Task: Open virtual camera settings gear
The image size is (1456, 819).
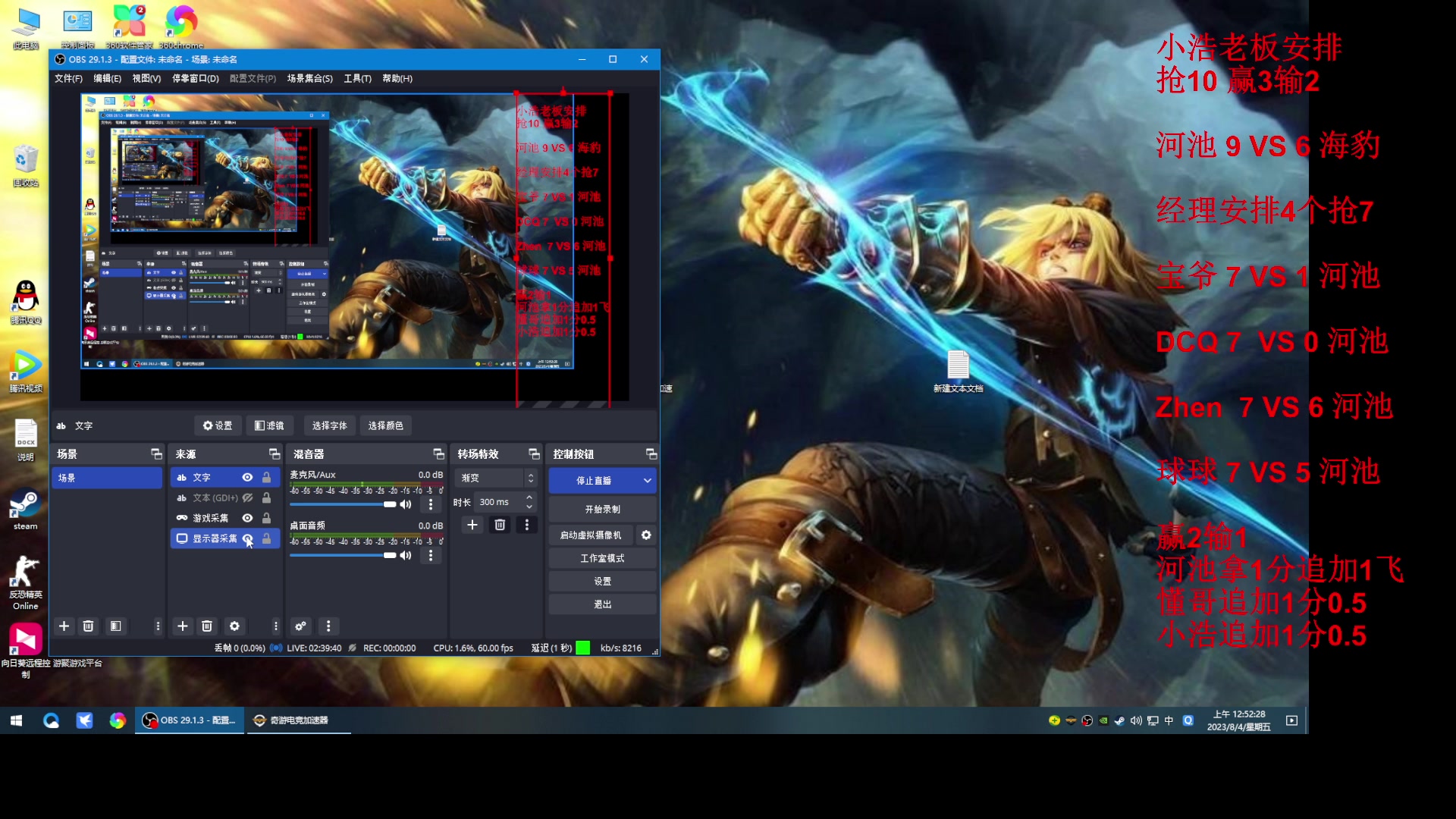Action: pyautogui.click(x=646, y=535)
